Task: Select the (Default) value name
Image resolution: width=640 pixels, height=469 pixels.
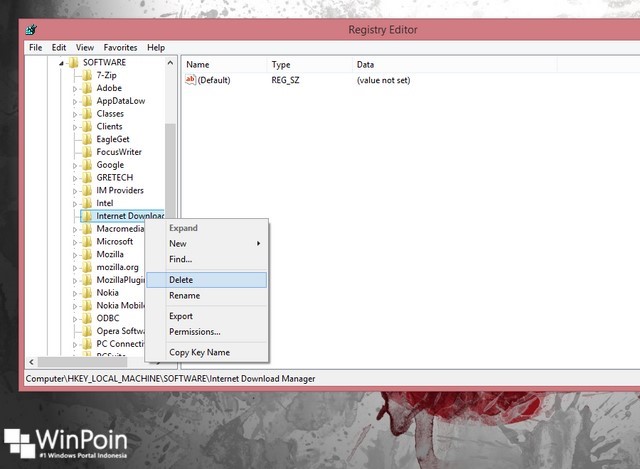Action: pyautogui.click(x=214, y=80)
